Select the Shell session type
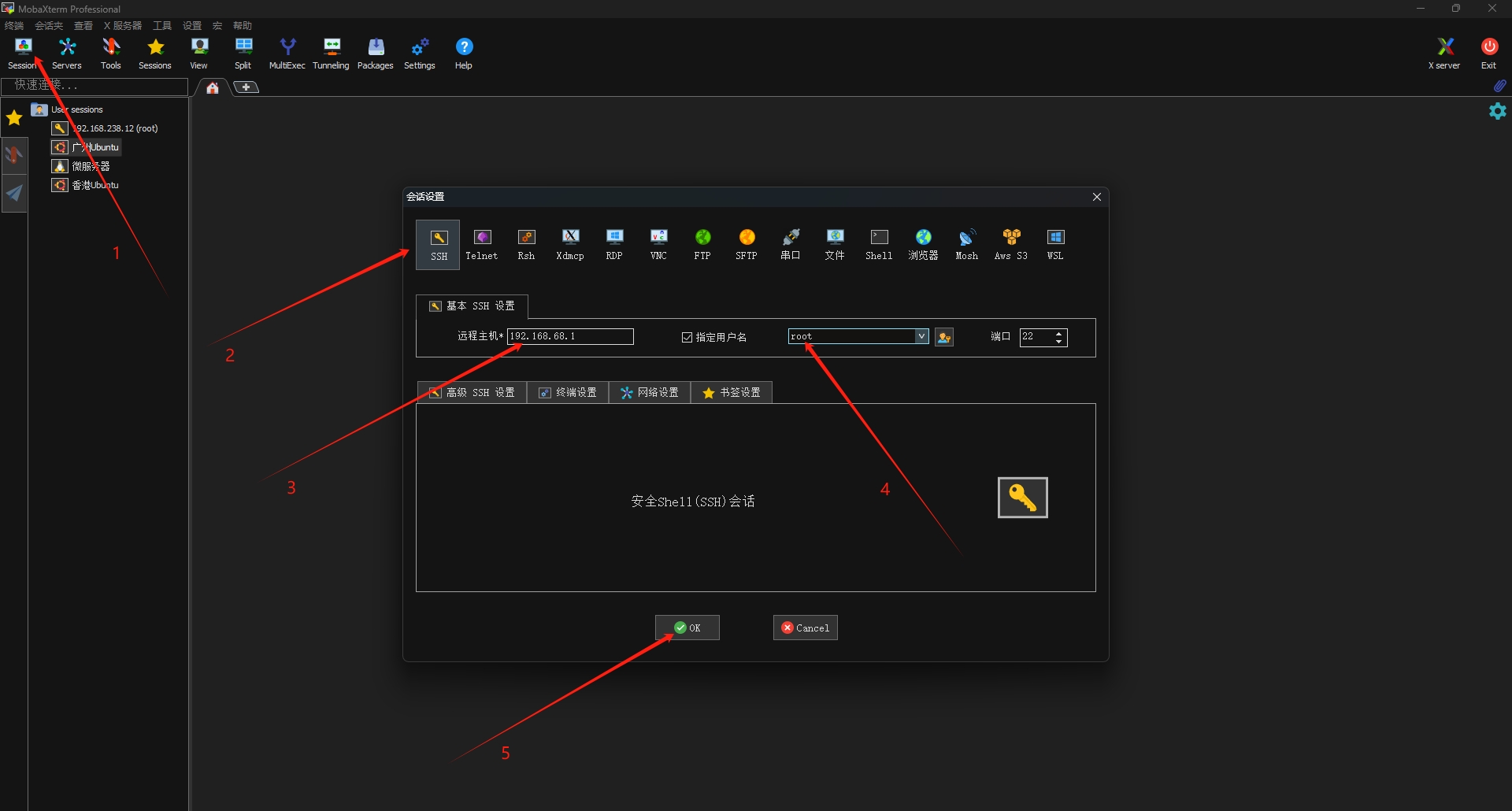 point(879,245)
